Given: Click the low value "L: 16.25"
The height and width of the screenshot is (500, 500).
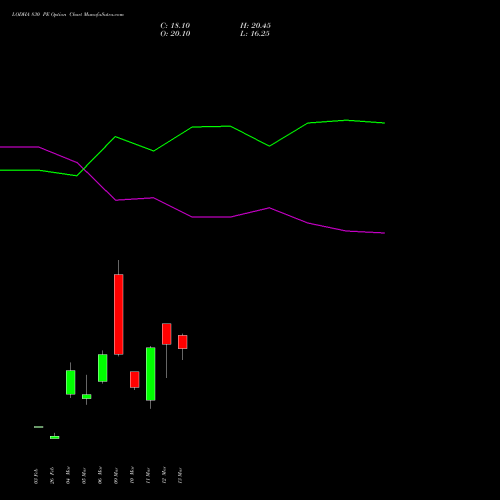Looking at the screenshot, I should click(x=255, y=34).
